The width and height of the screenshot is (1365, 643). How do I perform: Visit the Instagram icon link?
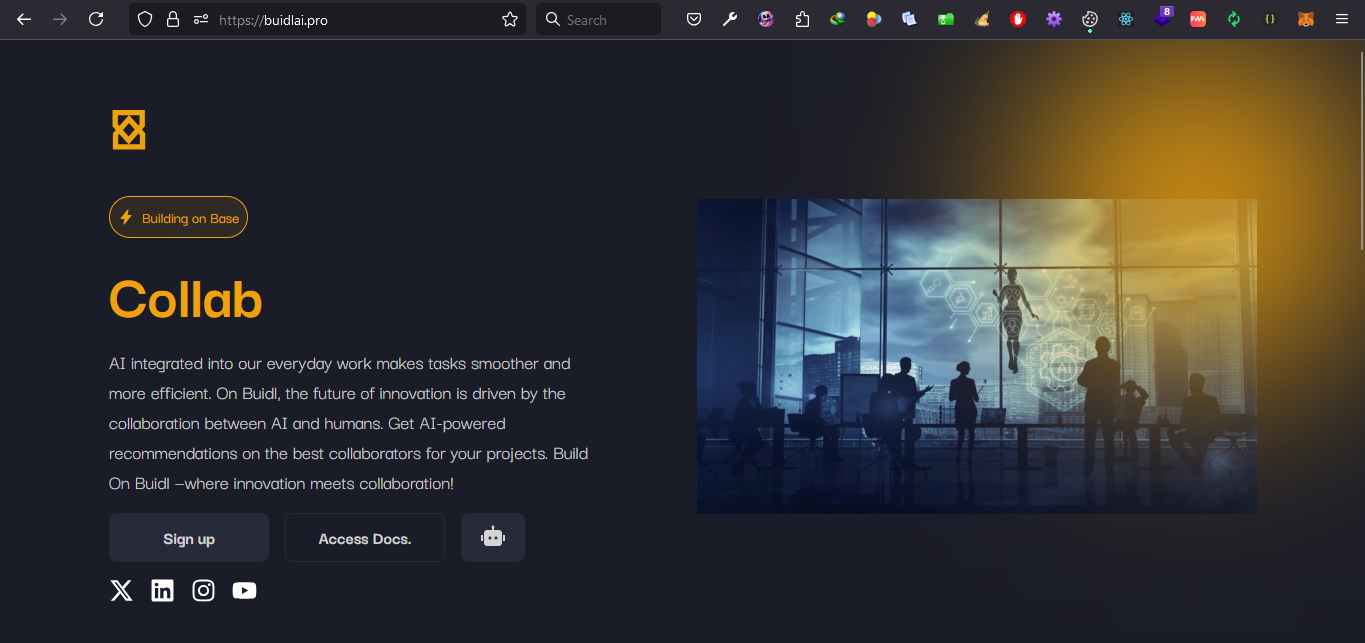click(203, 591)
